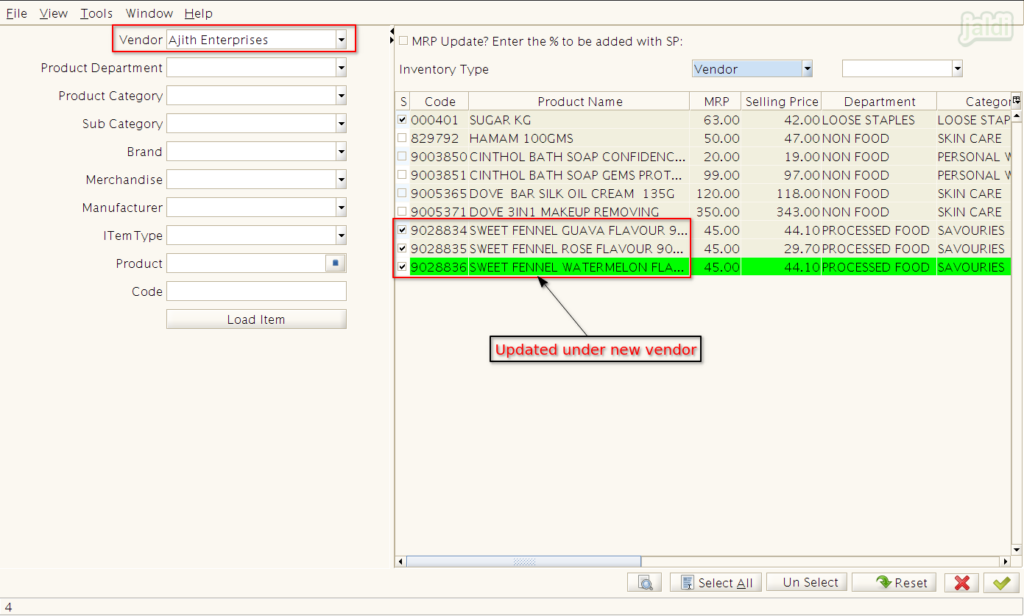The height and width of the screenshot is (616, 1024).
Task: Click the selling price value 118.00
Action: (798, 193)
